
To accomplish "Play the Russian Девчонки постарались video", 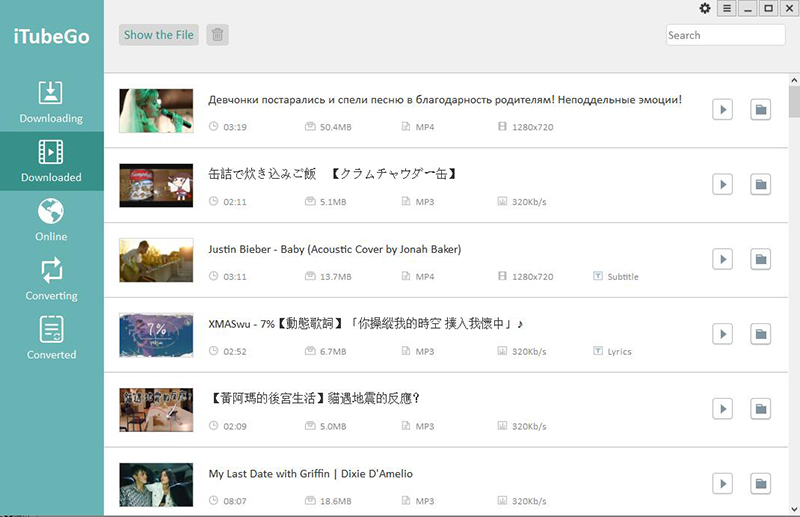I will pyautogui.click(x=722, y=109).
